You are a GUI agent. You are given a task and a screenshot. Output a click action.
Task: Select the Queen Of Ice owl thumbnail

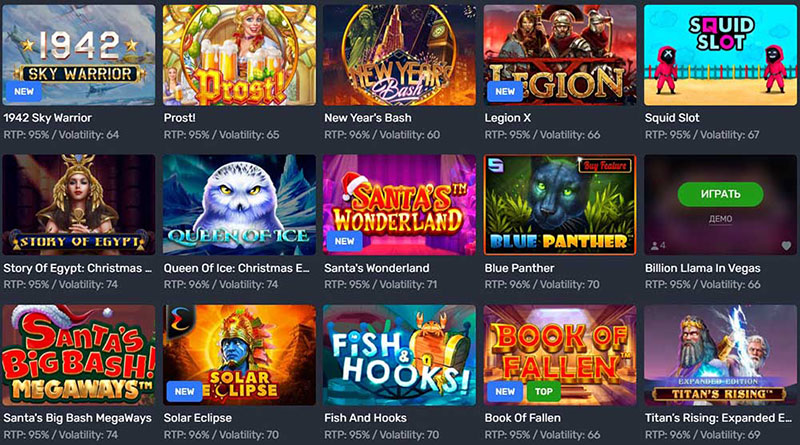[x=239, y=205]
